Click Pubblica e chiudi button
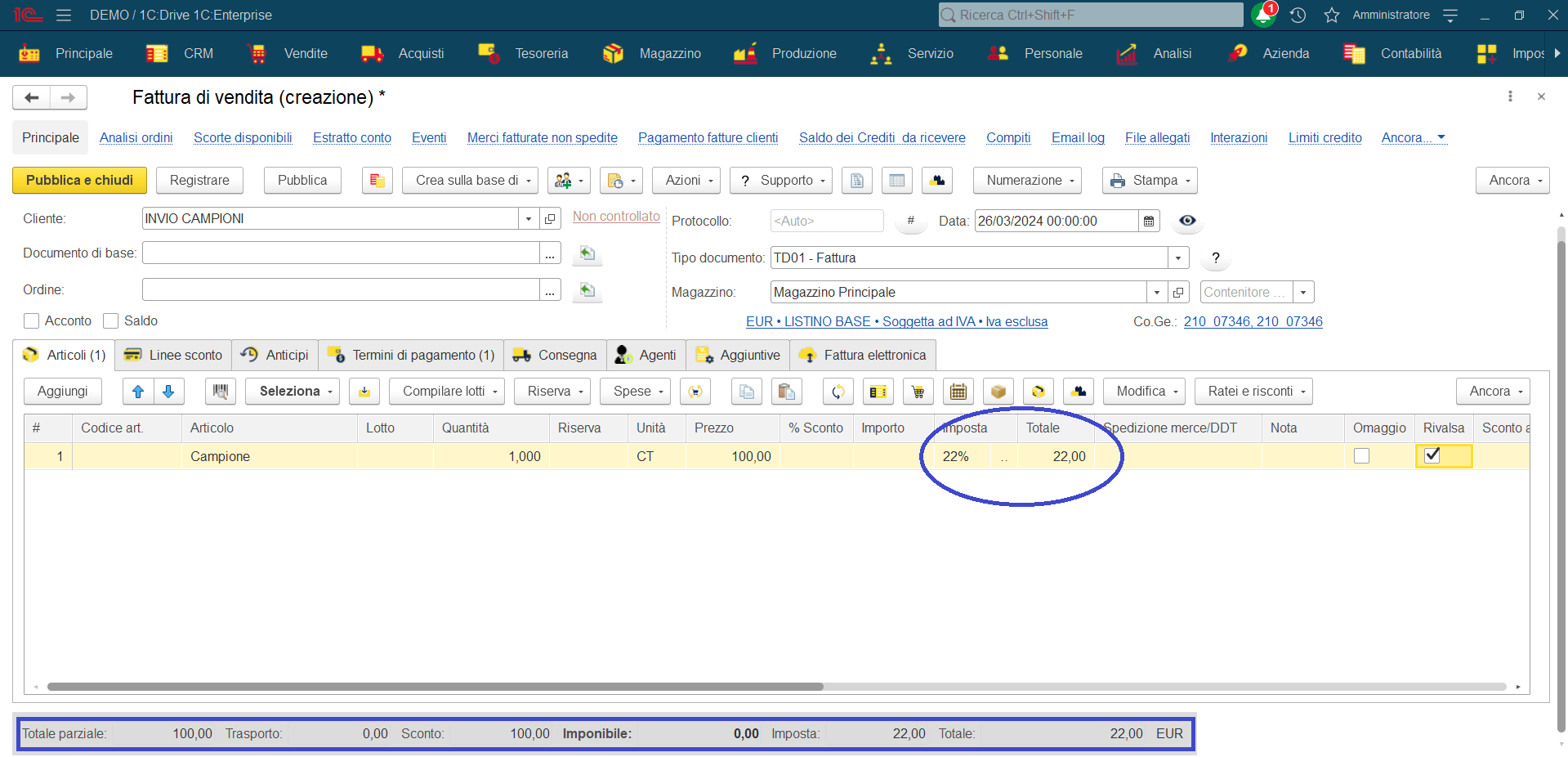Screen dimensions: 1568x757 [x=79, y=181]
